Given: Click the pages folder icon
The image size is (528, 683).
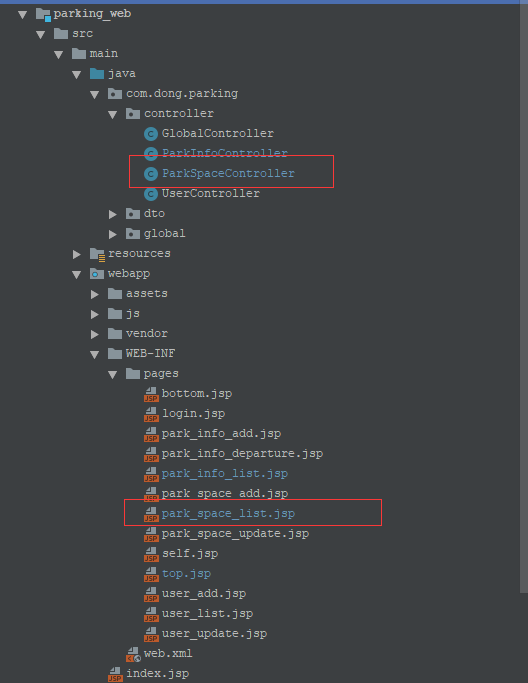Looking at the screenshot, I should [132, 374].
